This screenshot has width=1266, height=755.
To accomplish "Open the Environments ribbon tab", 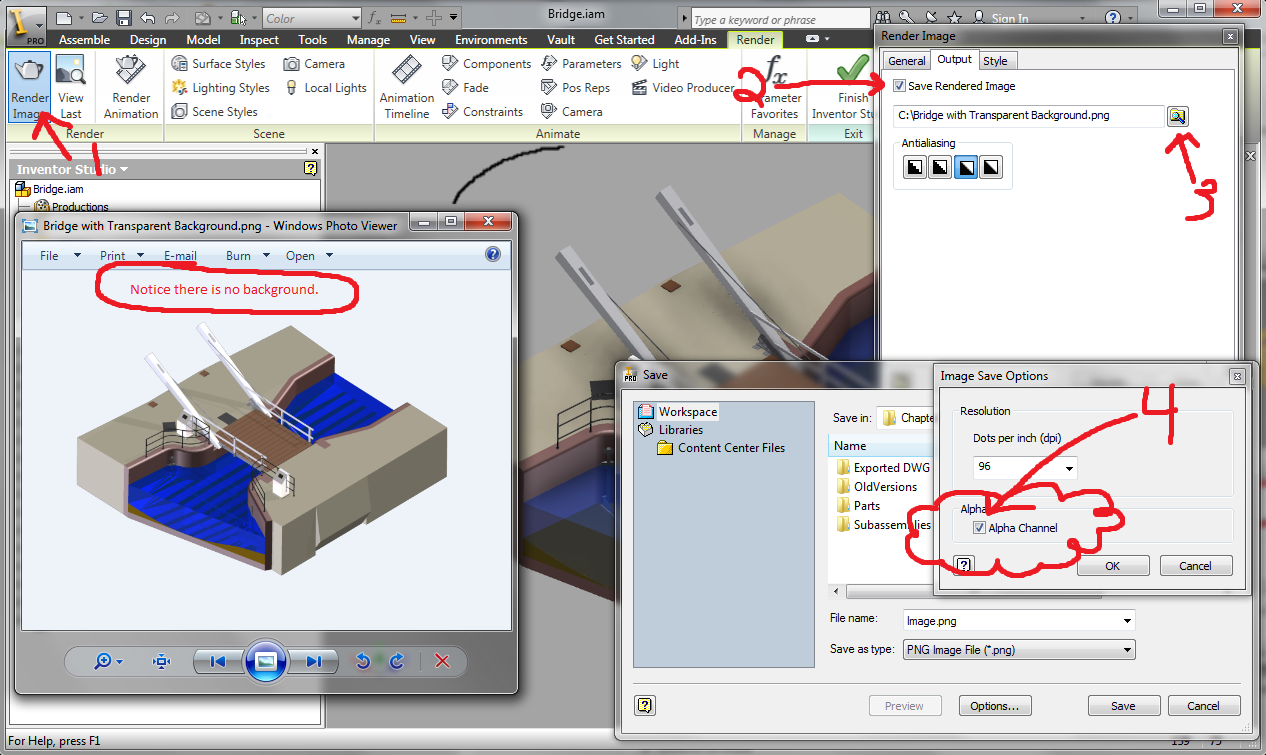I will pyautogui.click(x=491, y=40).
